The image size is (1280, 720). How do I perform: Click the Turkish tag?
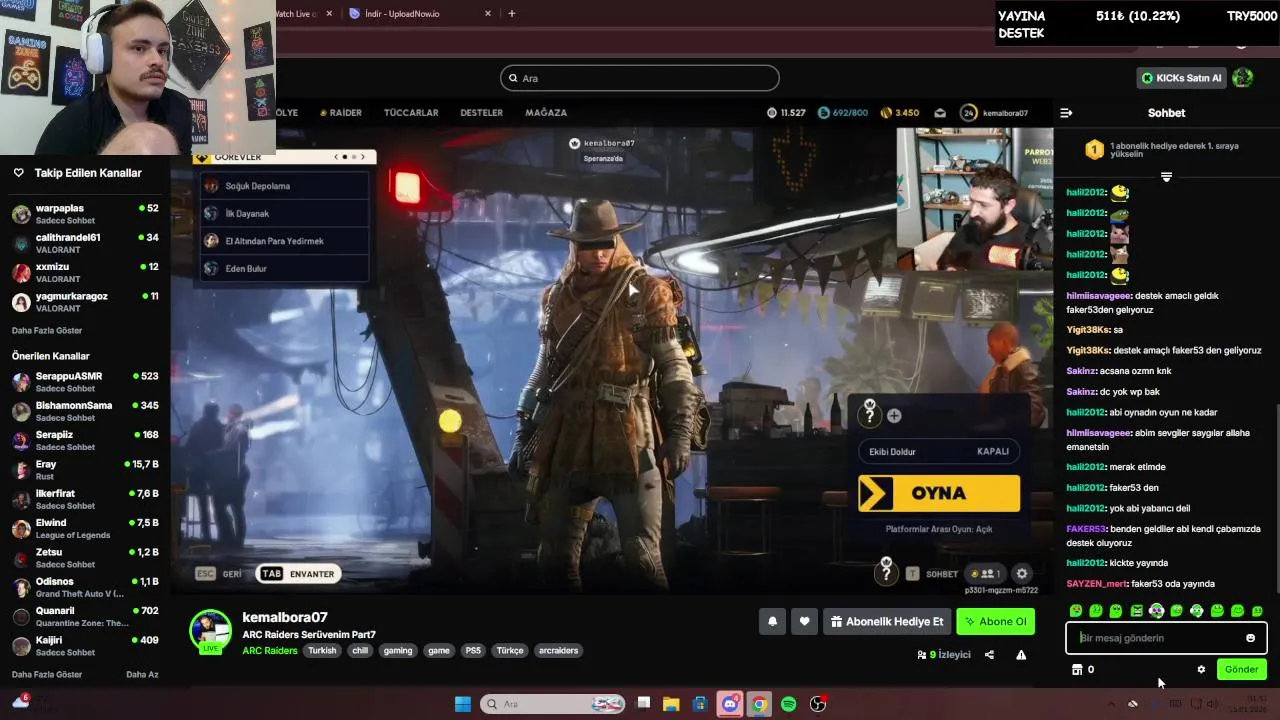point(322,651)
